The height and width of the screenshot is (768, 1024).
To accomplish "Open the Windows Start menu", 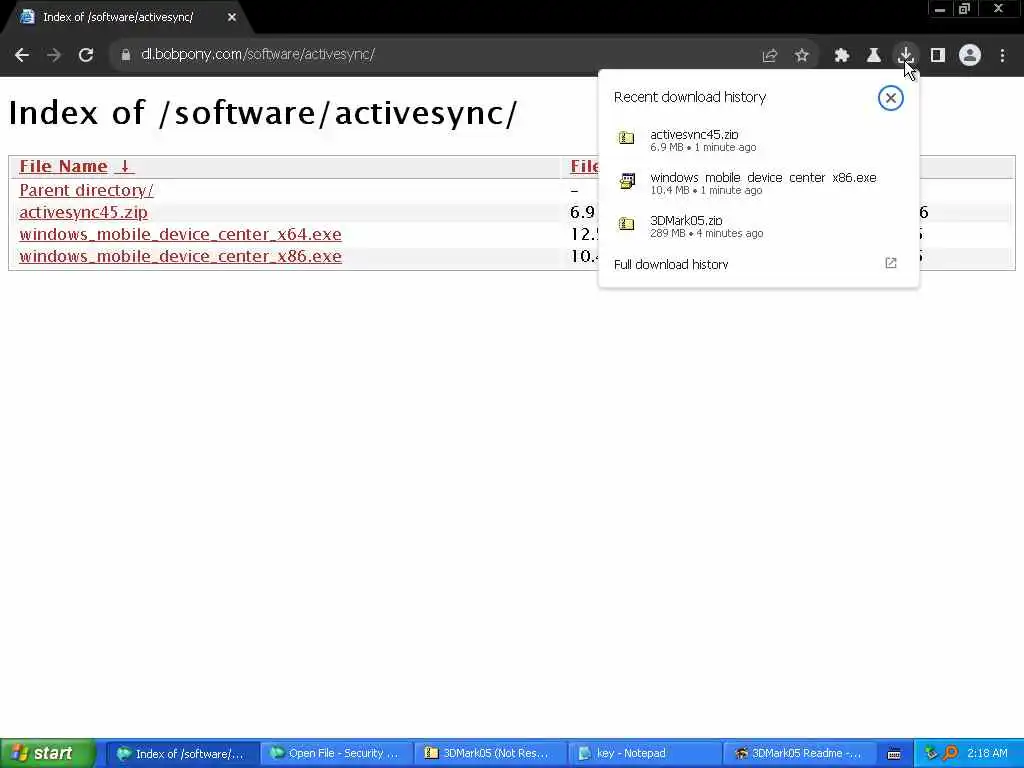I will click(47, 753).
